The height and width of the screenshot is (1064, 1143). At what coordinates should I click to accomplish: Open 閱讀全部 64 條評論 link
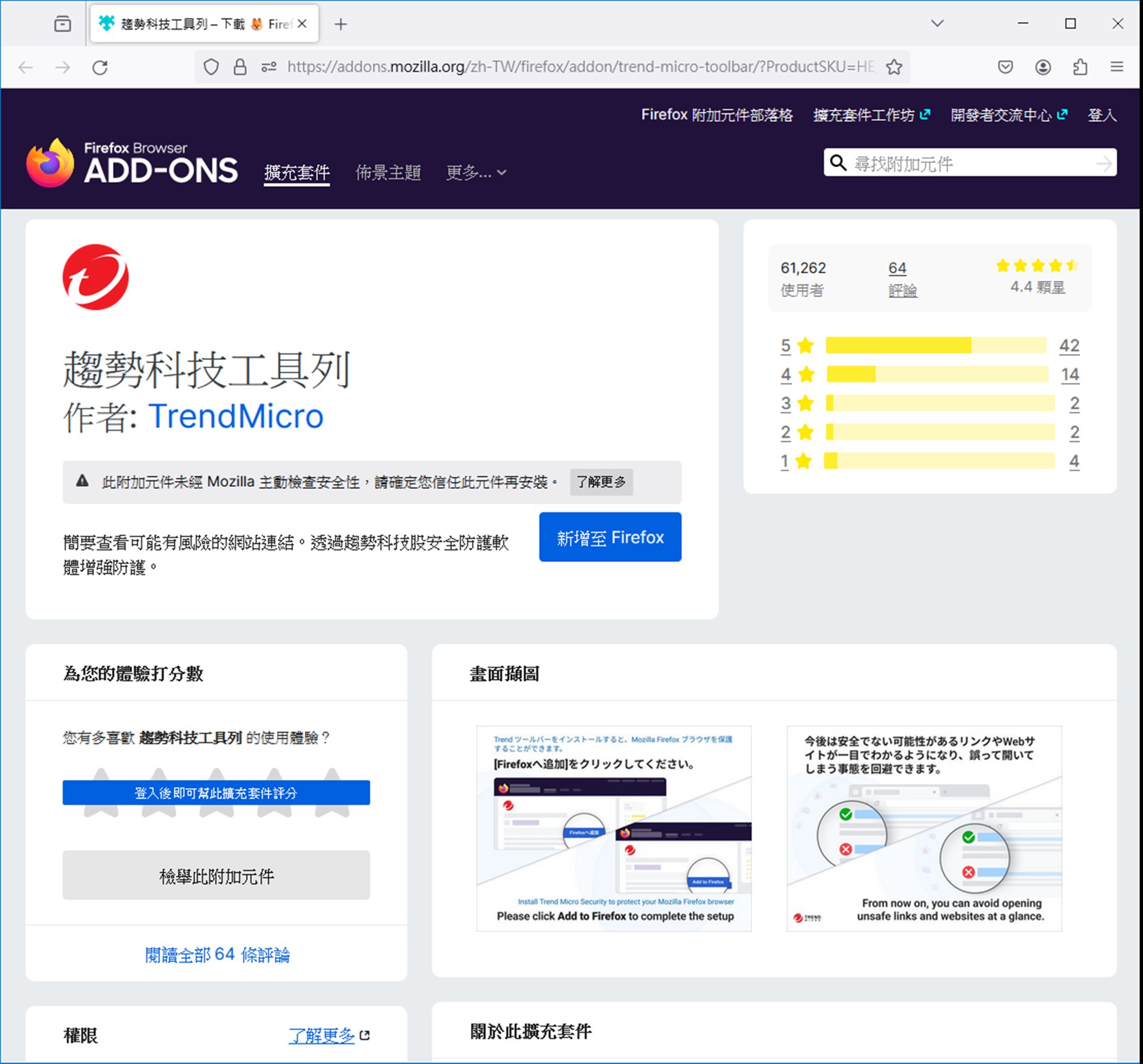(217, 955)
